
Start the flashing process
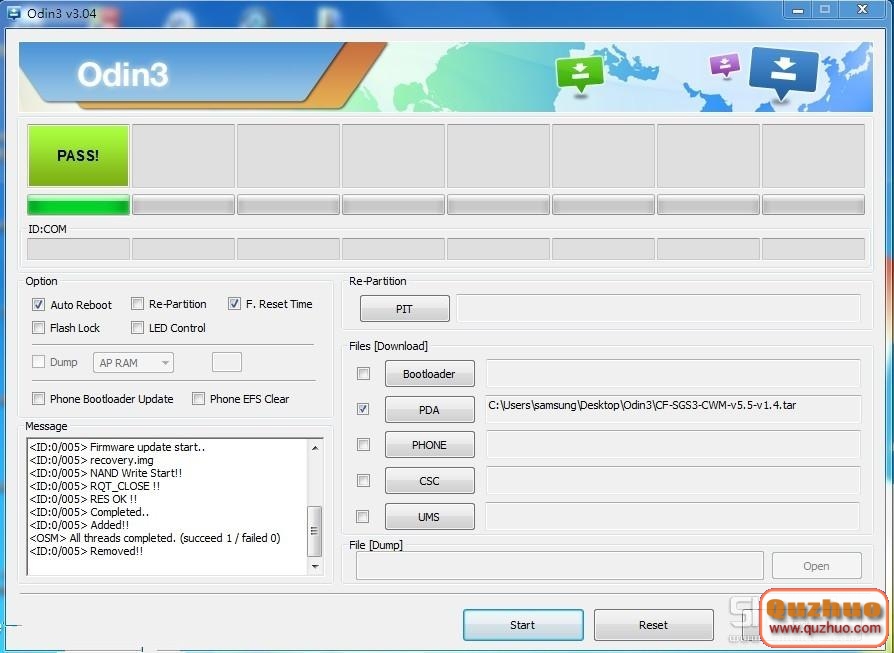[523, 625]
